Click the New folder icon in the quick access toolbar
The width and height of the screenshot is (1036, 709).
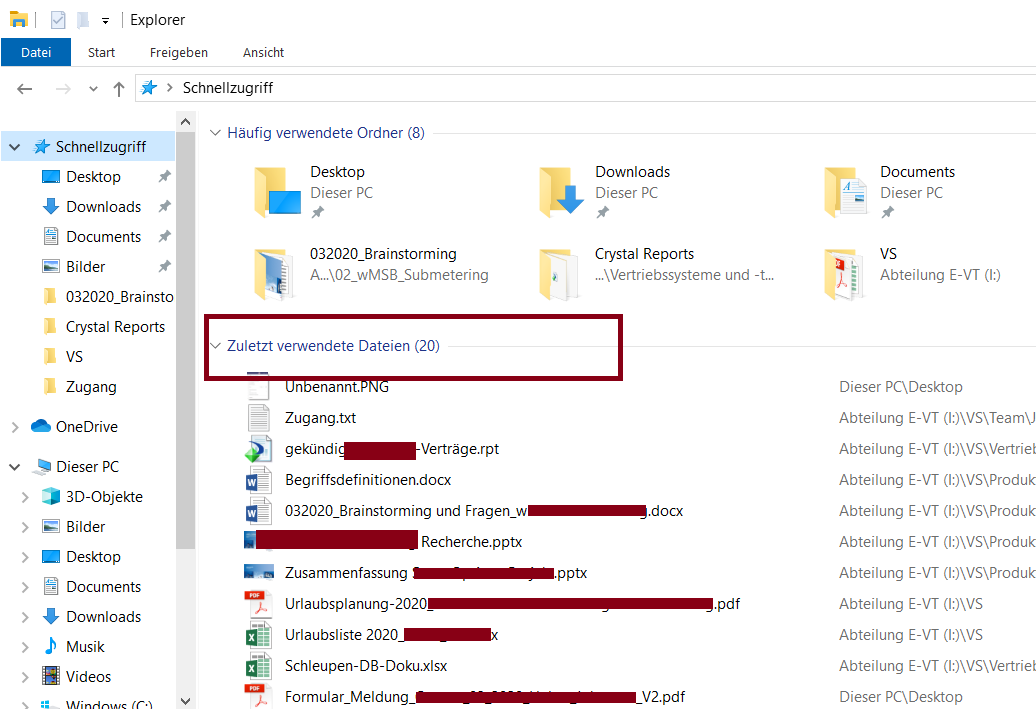pyautogui.click(x=83, y=20)
